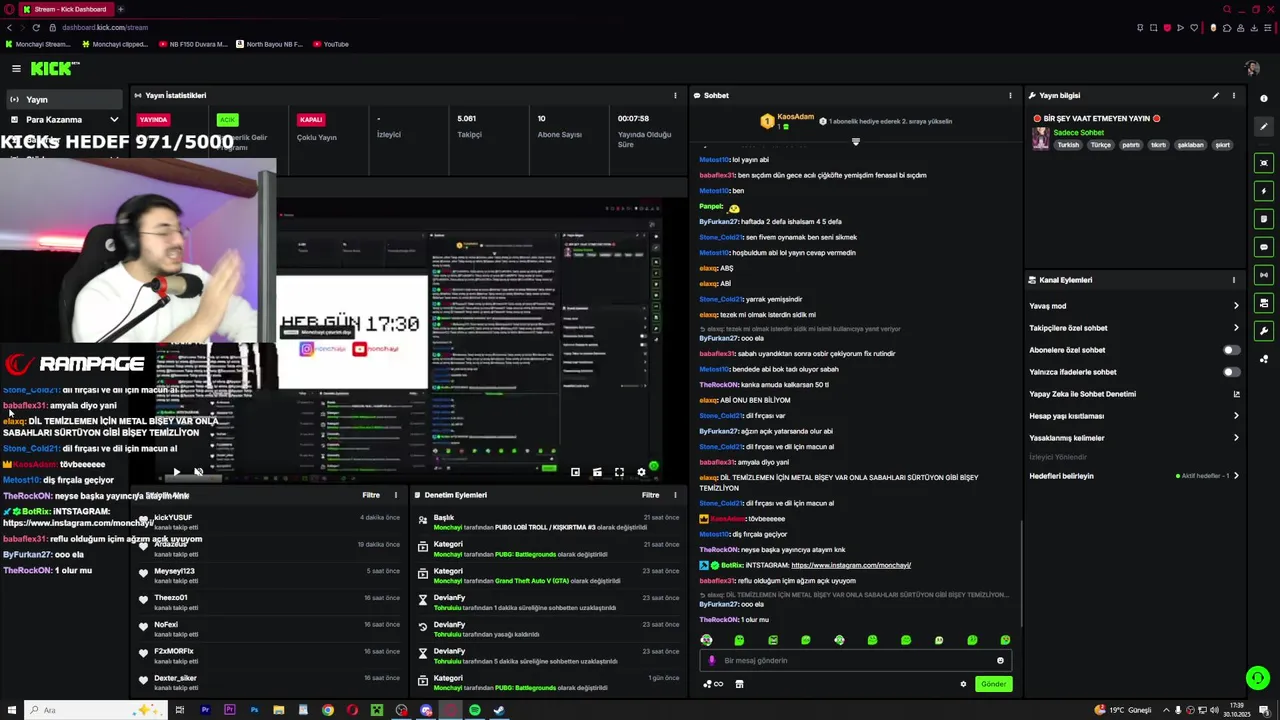Toggle Abonelere özel sohbet switch
Image resolution: width=1280 pixels, height=720 pixels.
[x=1231, y=350]
